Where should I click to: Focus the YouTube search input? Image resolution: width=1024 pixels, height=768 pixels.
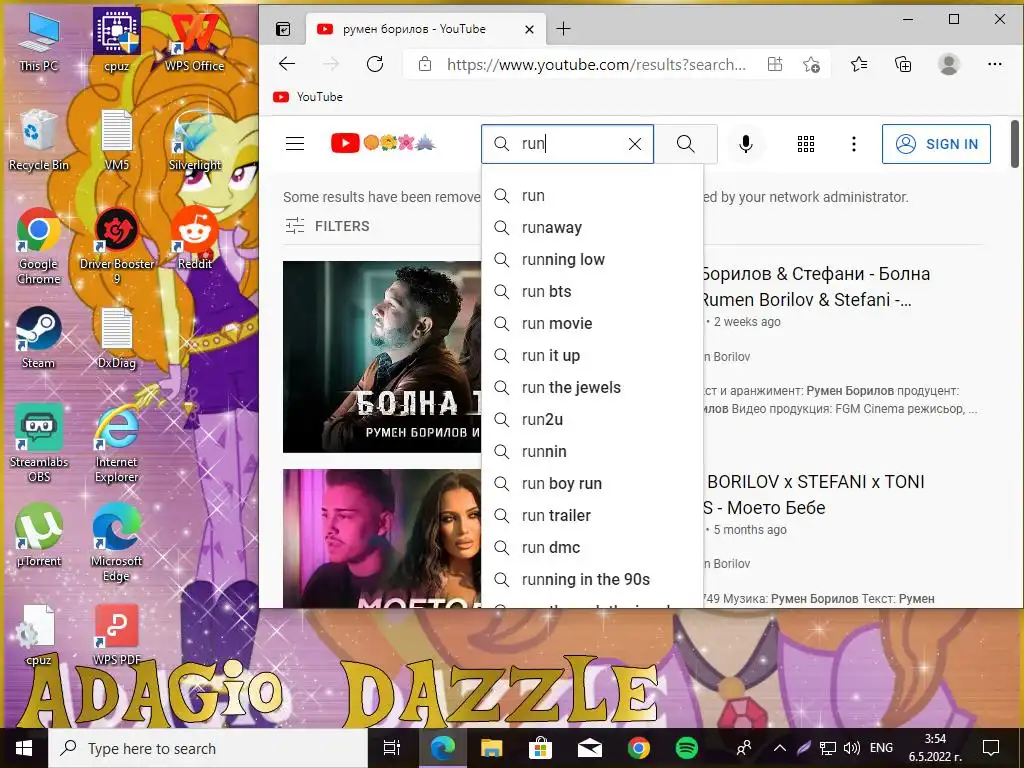568,144
